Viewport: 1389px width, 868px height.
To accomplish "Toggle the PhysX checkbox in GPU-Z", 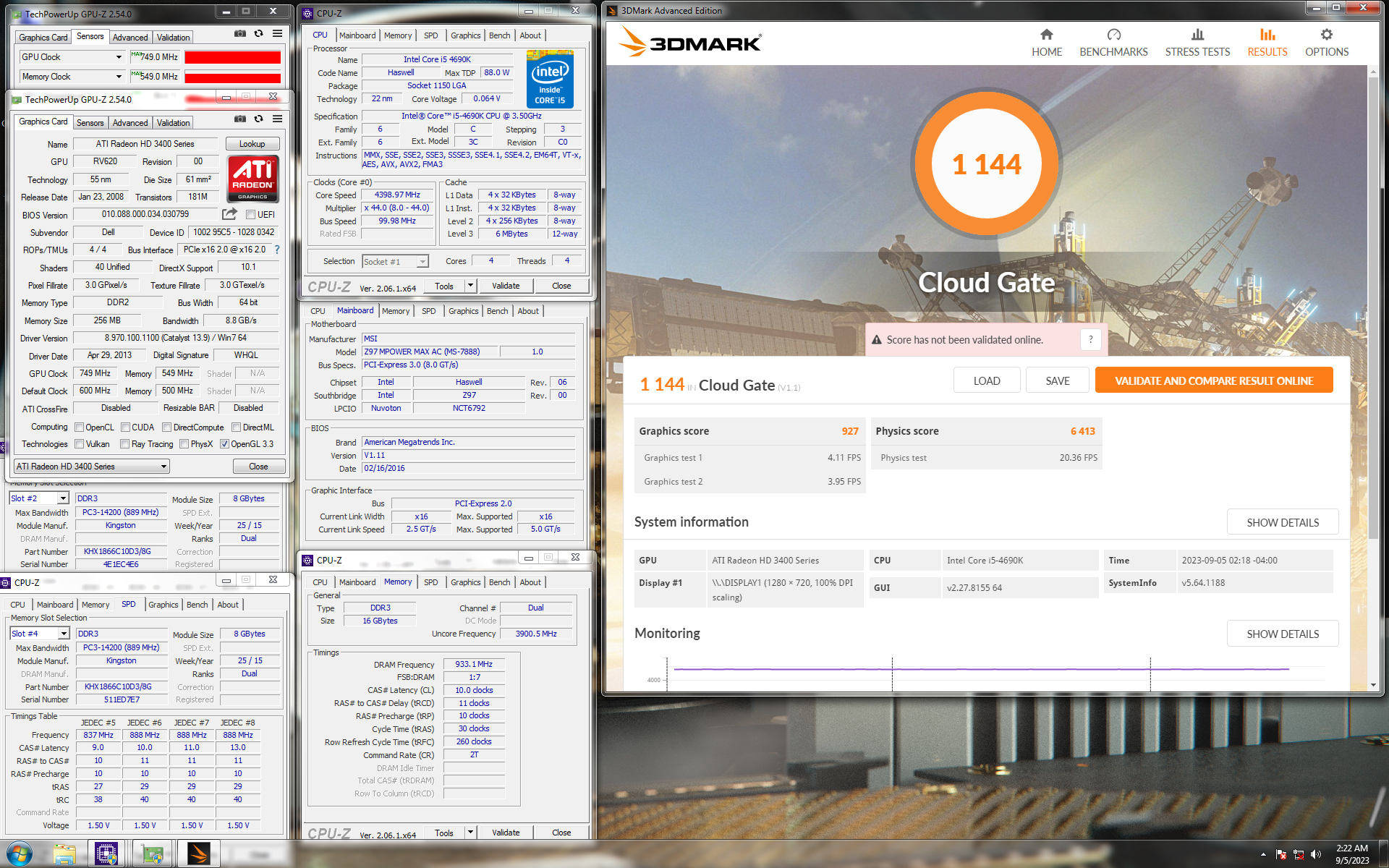I will coord(184,444).
